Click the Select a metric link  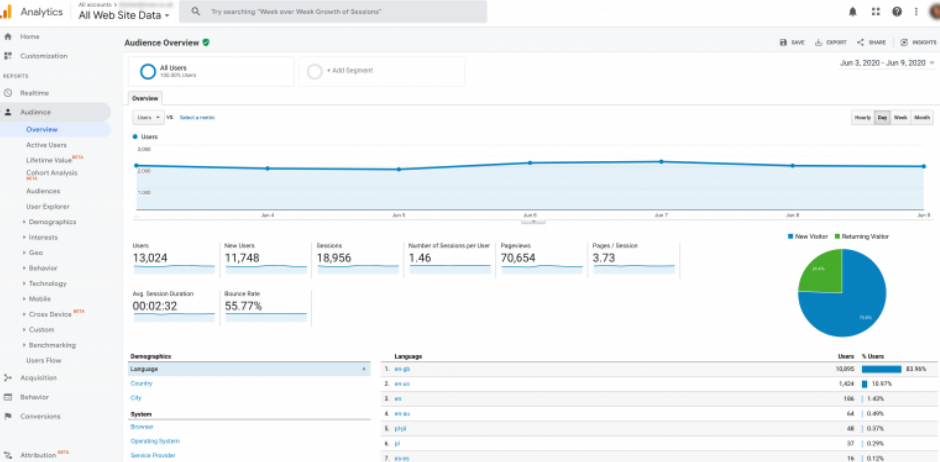point(197,117)
